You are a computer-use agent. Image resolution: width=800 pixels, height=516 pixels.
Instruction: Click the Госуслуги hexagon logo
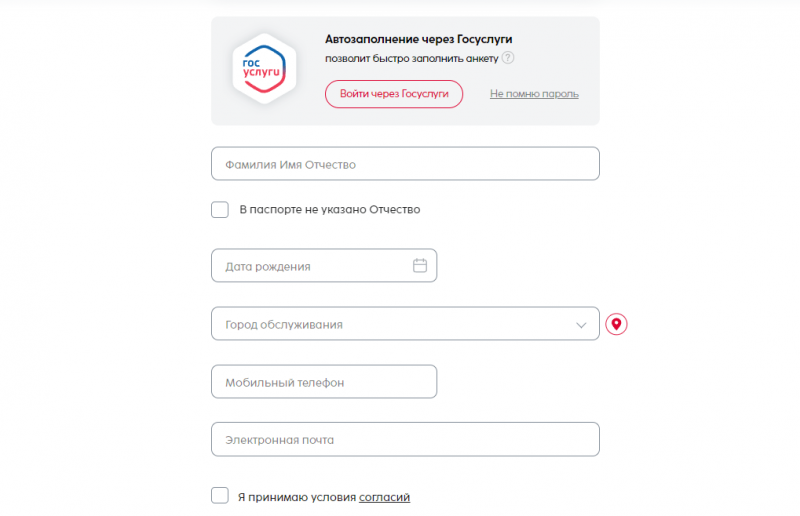[264, 69]
